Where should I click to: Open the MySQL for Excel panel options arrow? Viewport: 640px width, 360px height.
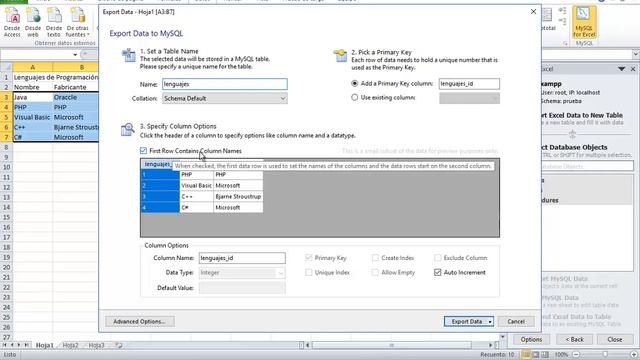621,69
